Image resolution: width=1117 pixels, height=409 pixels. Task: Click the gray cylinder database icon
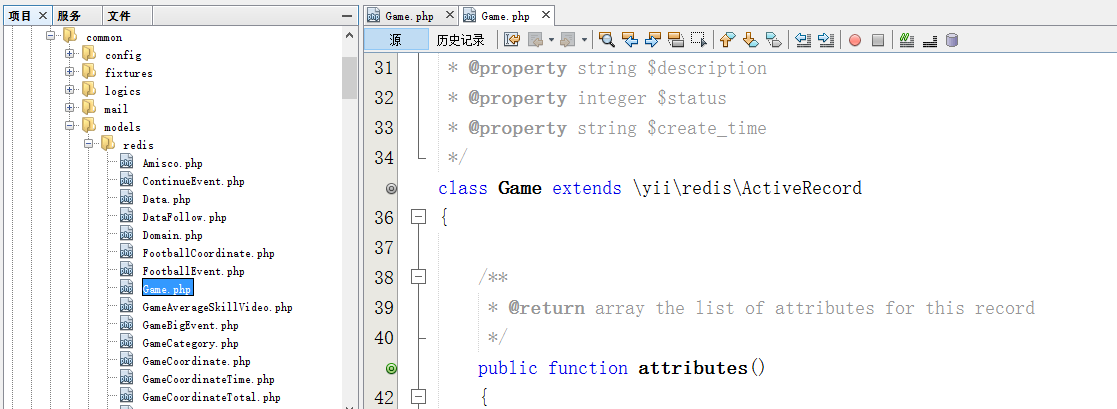pyautogui.click(x=952, y=41)
